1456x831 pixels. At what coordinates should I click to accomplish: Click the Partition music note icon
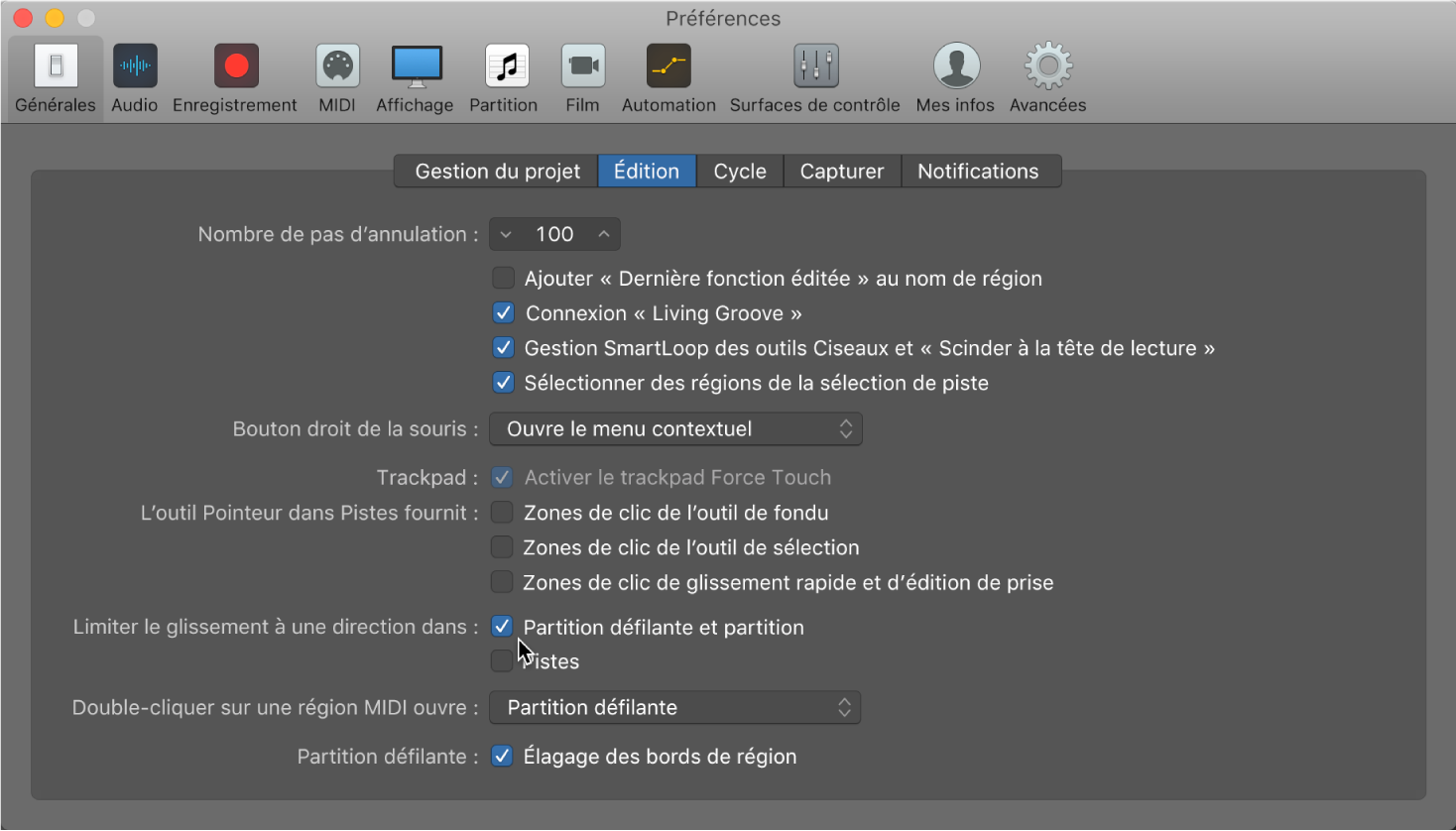click(505, 67)
